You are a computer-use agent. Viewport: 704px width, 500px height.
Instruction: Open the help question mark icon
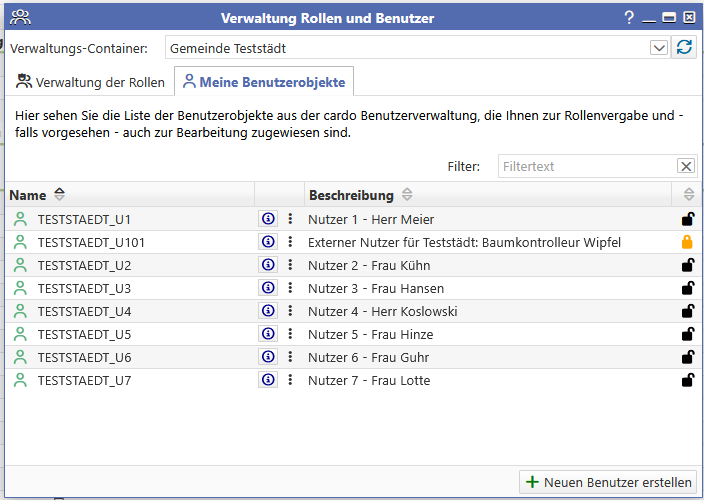(x=629, y=18)
